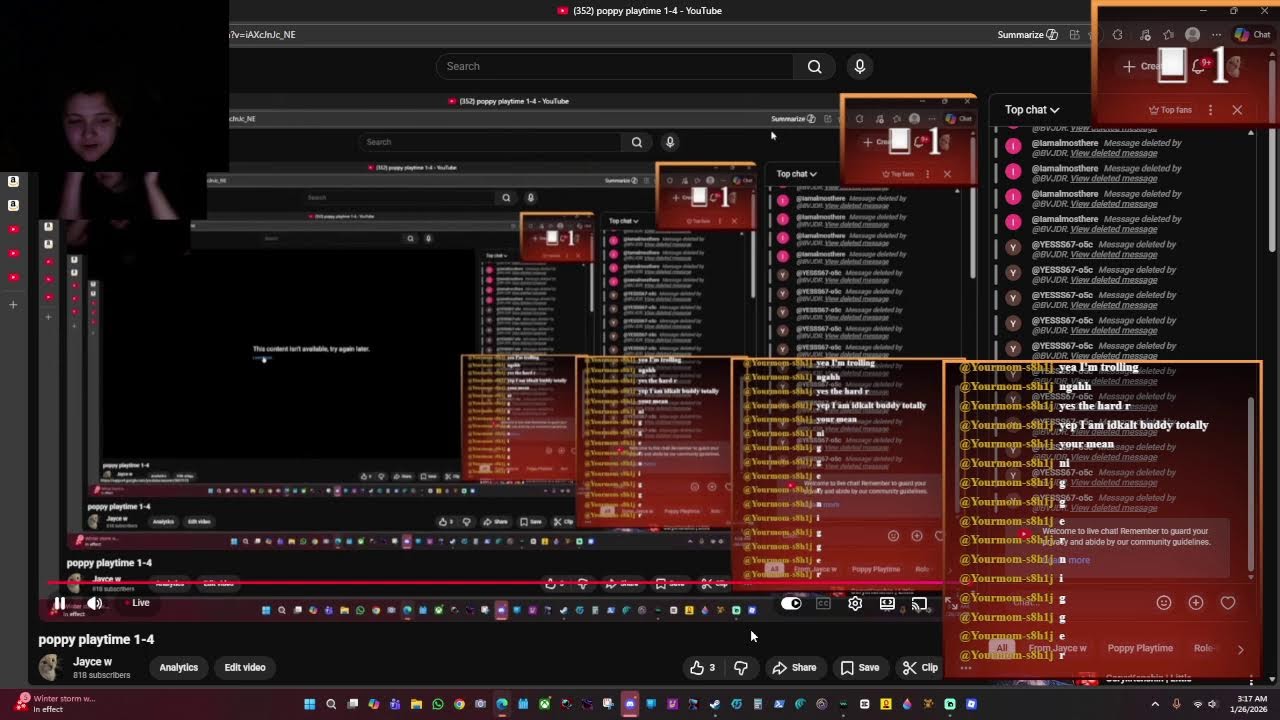Jump to Live in the player

(137, 603)
